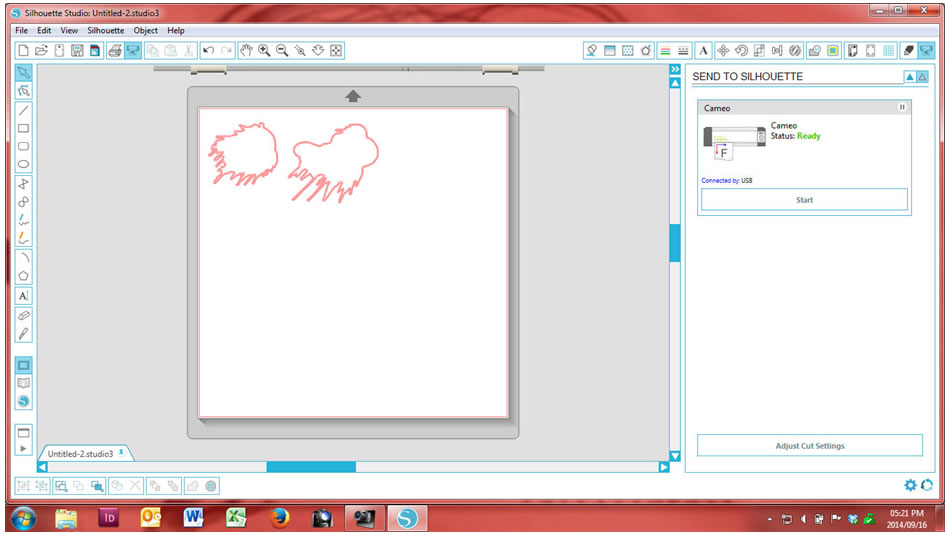The height and width of the screenshot is (534, 949).
Task: Open the Object menu
Action: point(145,30)
